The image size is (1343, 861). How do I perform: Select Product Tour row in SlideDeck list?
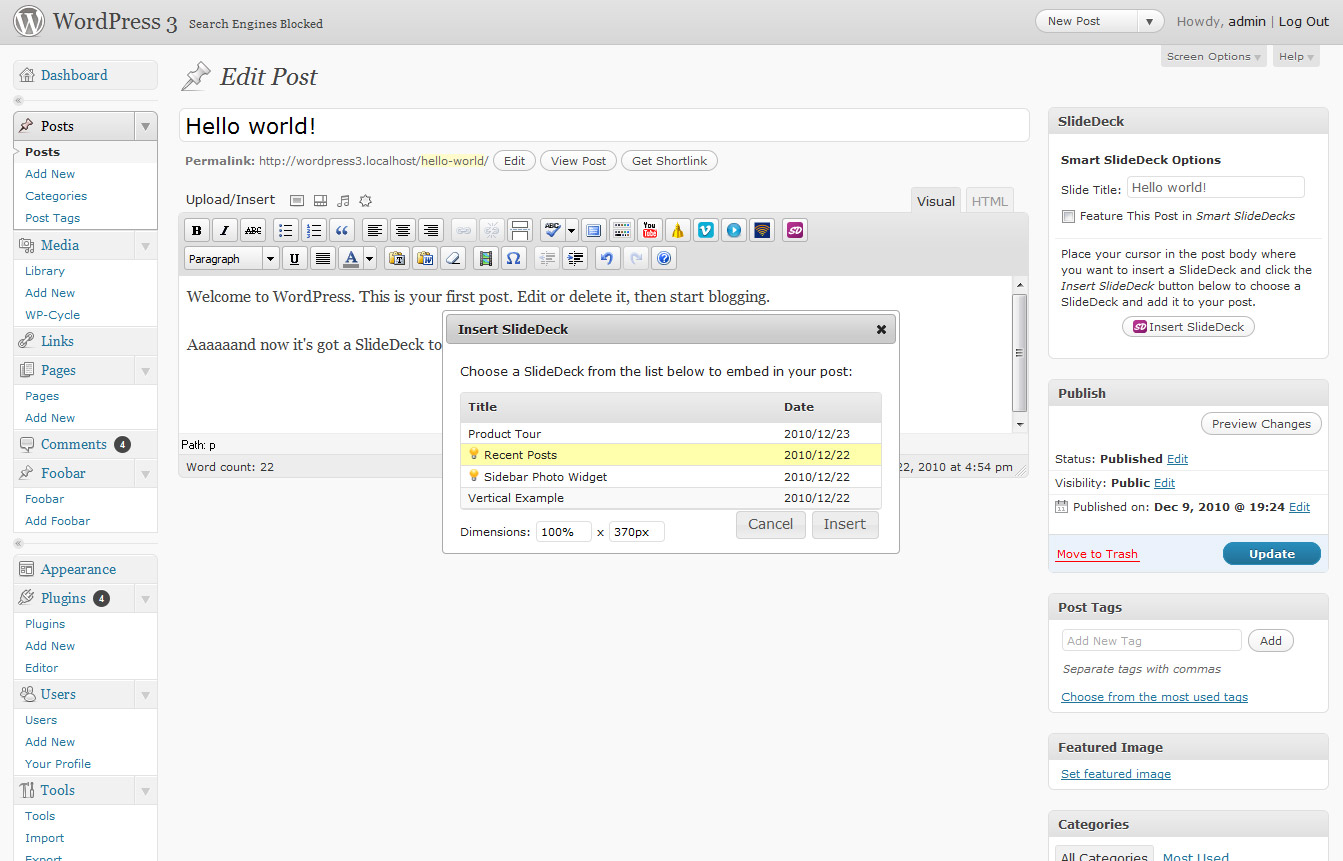tap(671, 434)
